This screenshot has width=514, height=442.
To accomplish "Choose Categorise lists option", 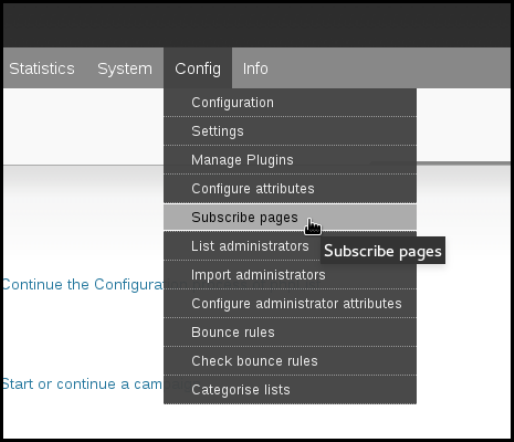I will click(290, 390).
